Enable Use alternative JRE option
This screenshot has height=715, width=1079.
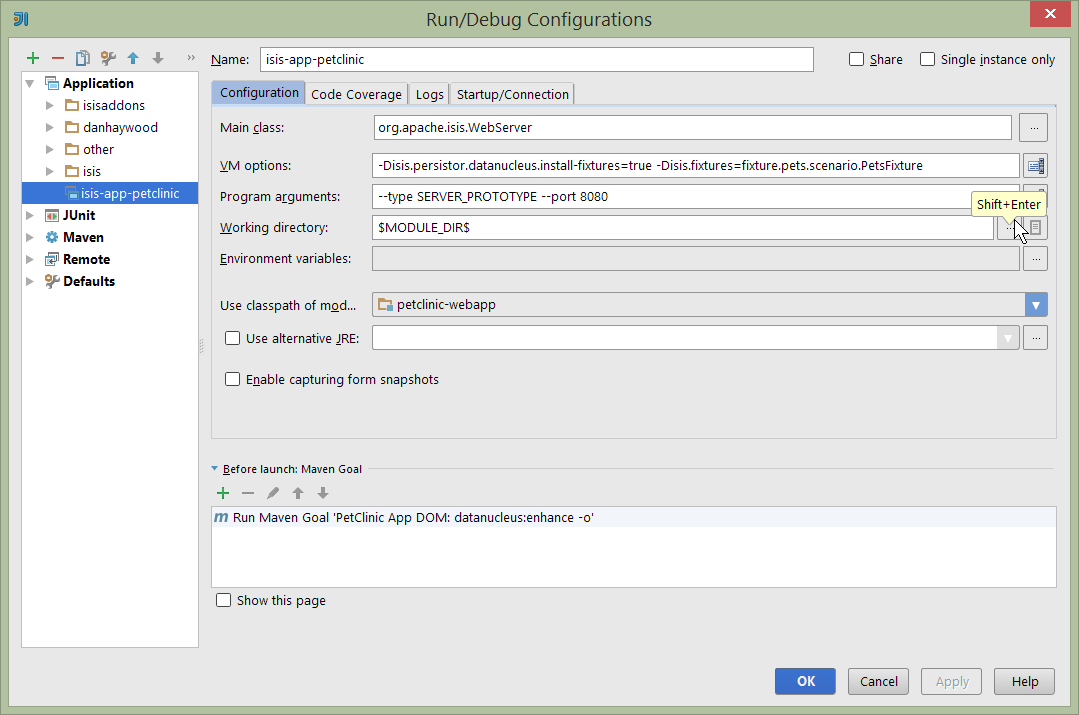point(233,339)
